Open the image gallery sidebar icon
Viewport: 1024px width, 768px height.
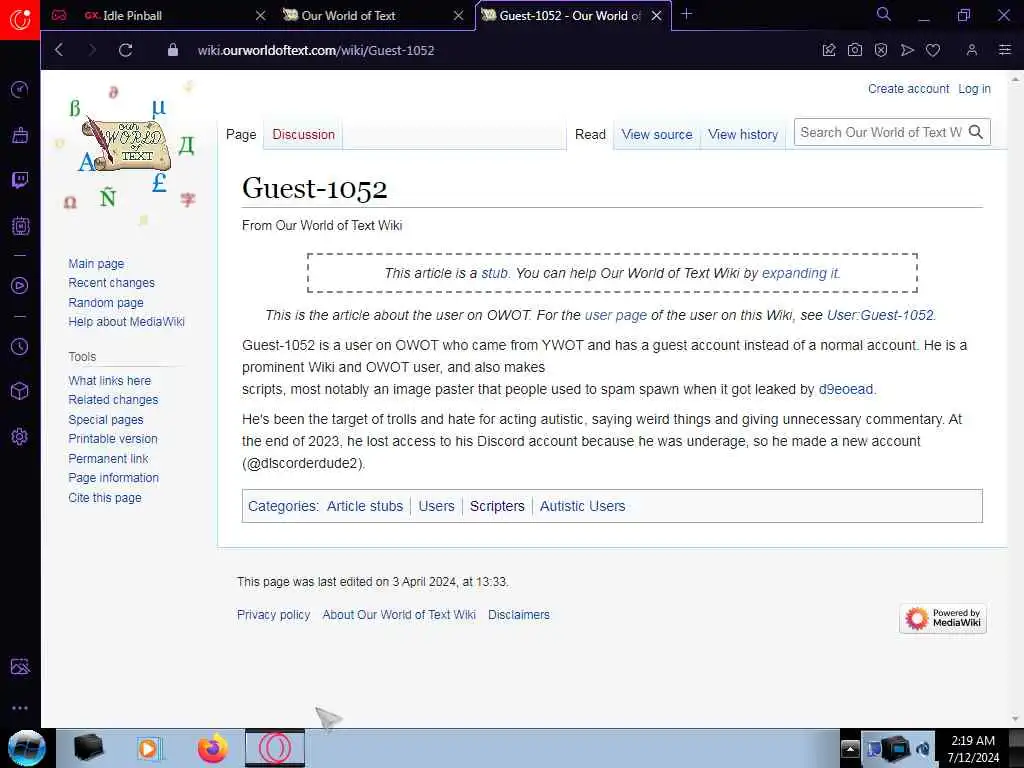[20, 666]
